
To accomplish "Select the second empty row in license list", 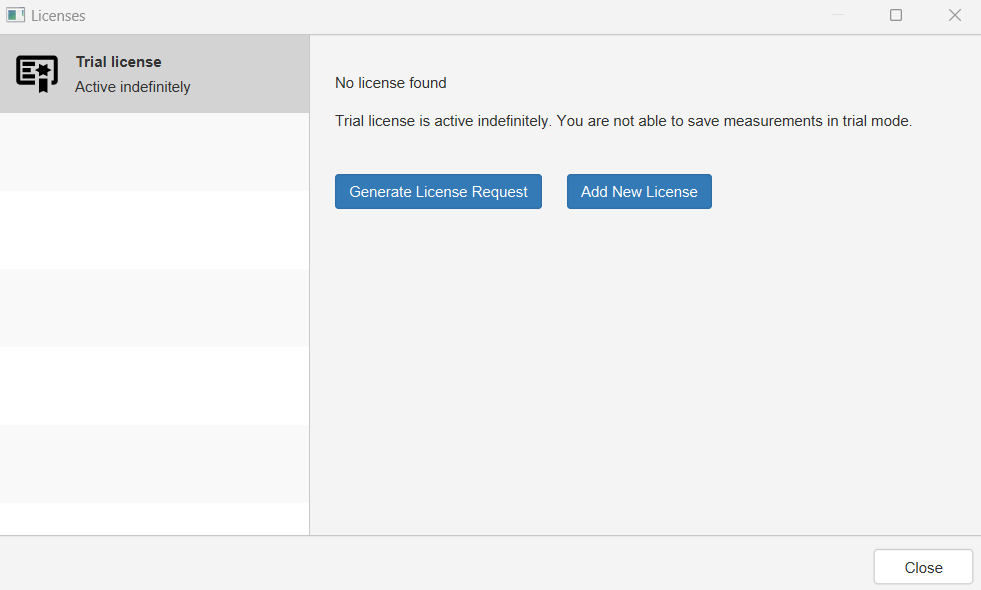I will point(154,230).
